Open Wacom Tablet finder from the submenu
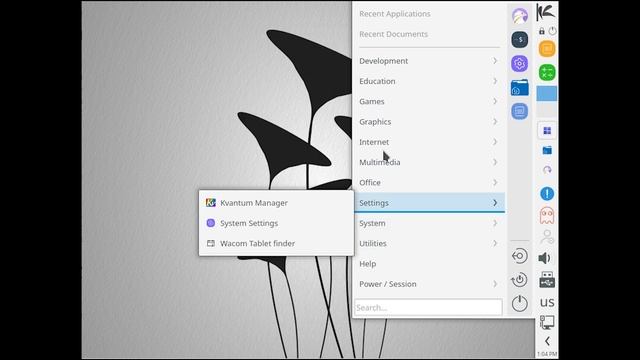Screen dimensions: 640x360 276,243
